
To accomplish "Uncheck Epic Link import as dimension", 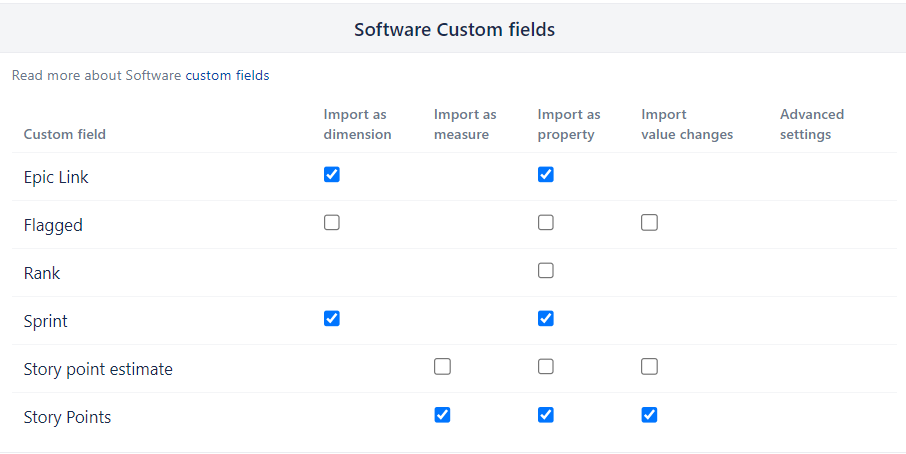I will coord(332,174).
